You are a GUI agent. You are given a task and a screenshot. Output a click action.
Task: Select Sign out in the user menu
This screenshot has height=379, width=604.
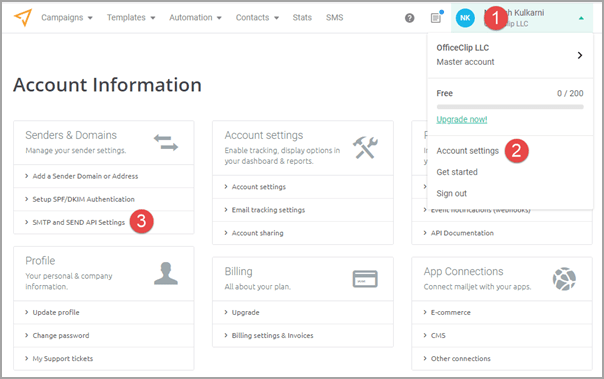click(x=451, y=193)
